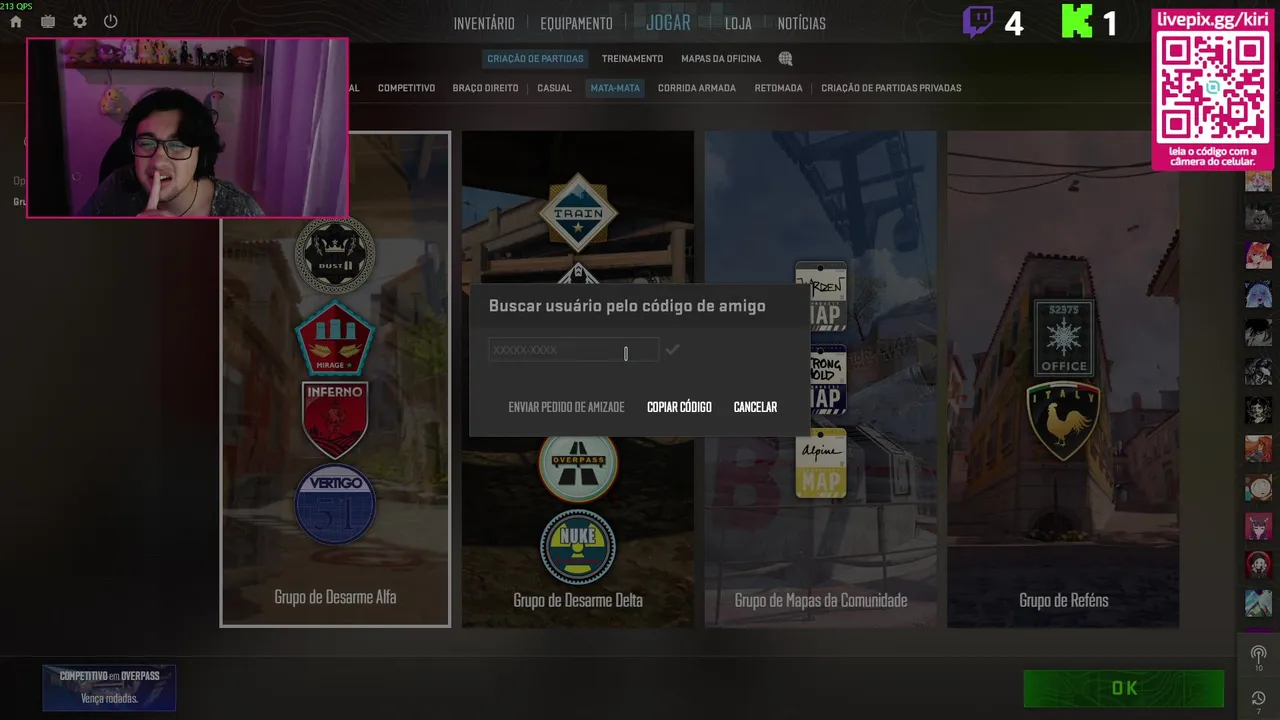Viewport: 1280px width, 720px height.
Task: Select the Dust II map badge
Action: pos(335,255)
